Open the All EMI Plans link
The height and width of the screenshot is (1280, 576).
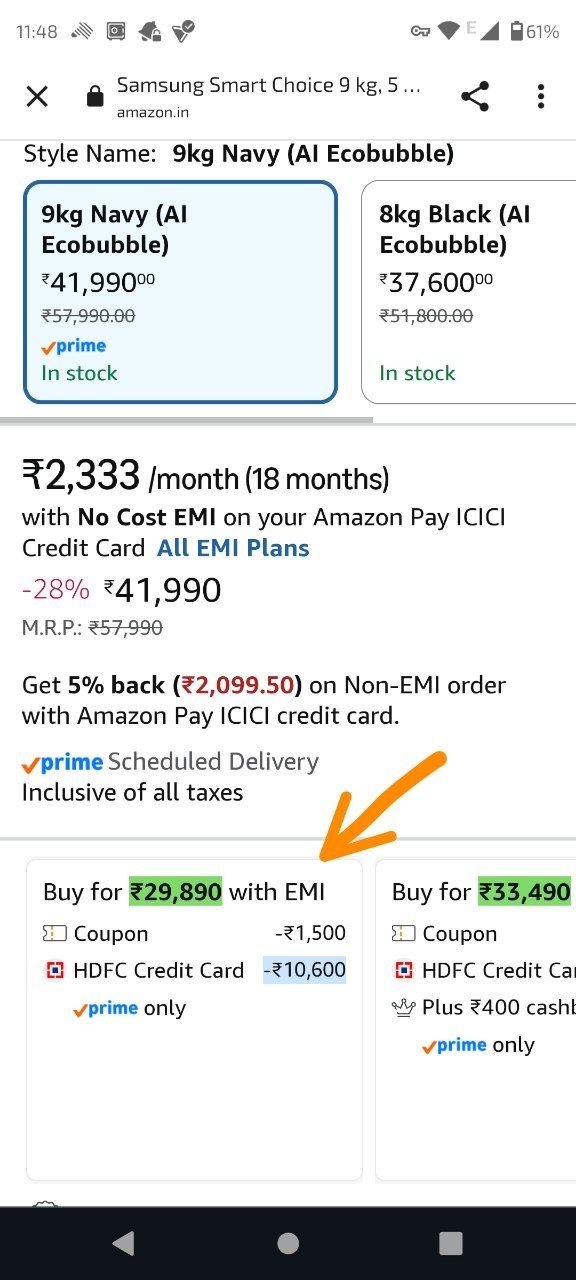[x=233, y=548]
